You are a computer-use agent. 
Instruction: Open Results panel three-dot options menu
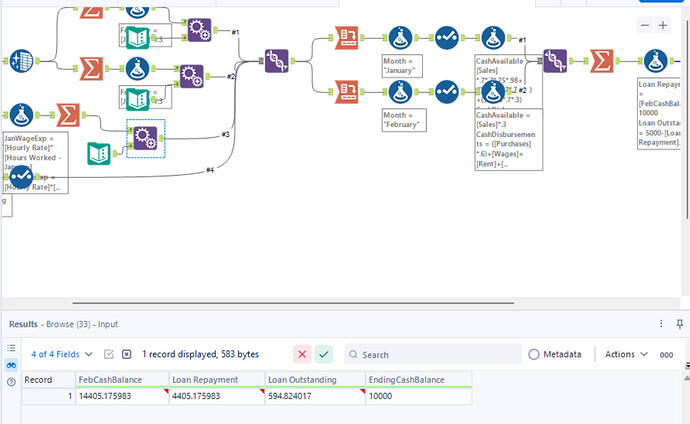pyautogui.click(x=660, y=324)
